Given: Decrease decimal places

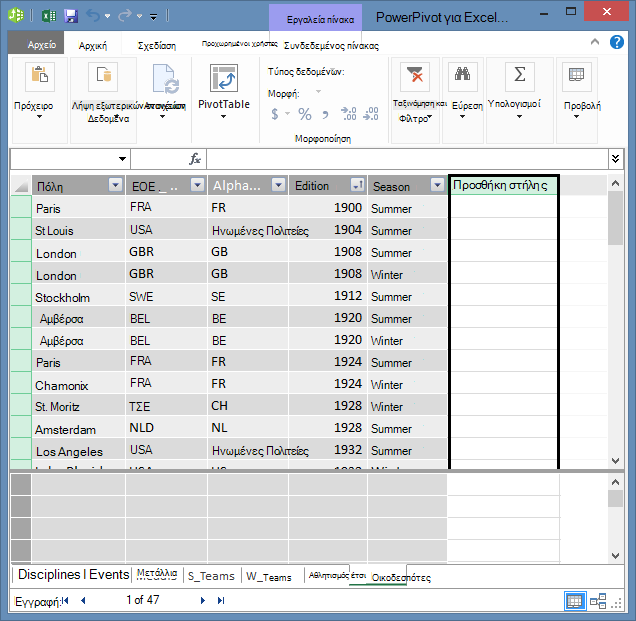Looking at the screenshot, I should tap(371, 114).
